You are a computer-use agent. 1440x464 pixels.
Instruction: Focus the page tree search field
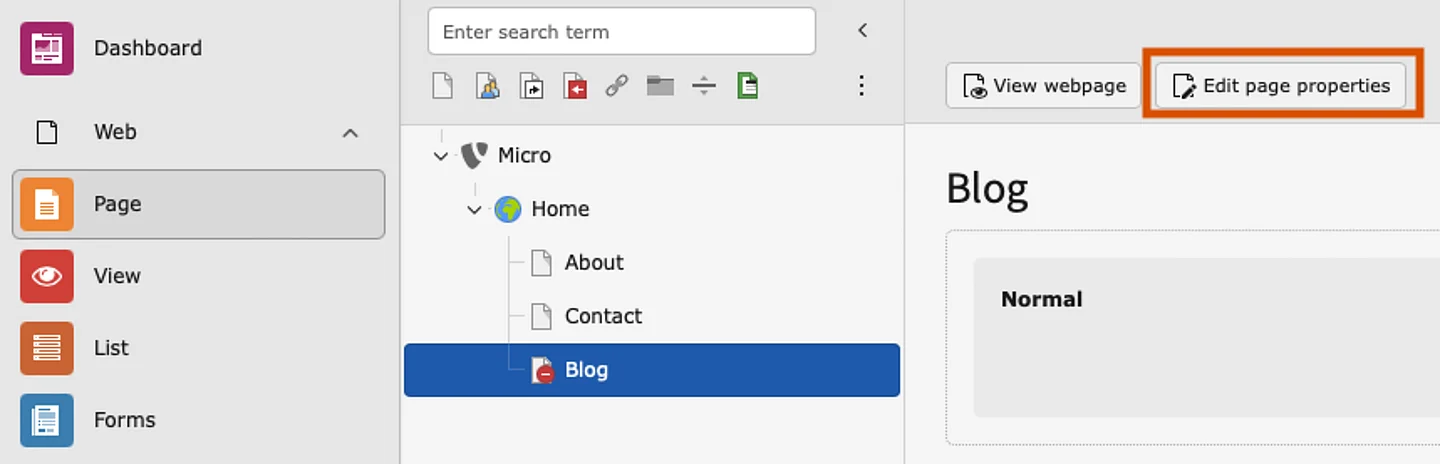pos(621,32)
